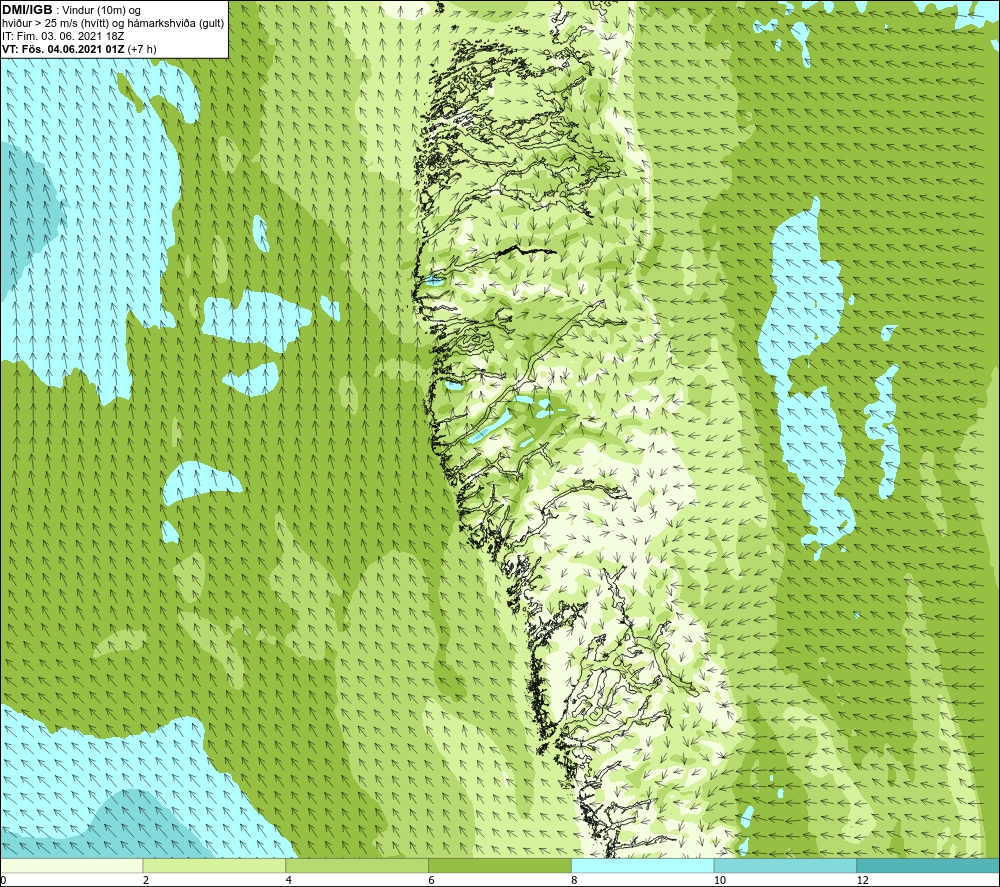Click the '(+7 h)' forecast offset text
Image resolution: width=1000 pixels, height=887 pixels.
point(142,49)
